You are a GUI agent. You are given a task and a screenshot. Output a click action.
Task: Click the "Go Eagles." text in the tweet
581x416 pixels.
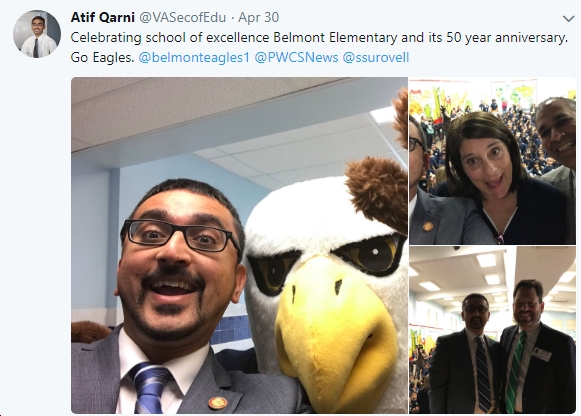pyautogui.click(x=102, y=57)
